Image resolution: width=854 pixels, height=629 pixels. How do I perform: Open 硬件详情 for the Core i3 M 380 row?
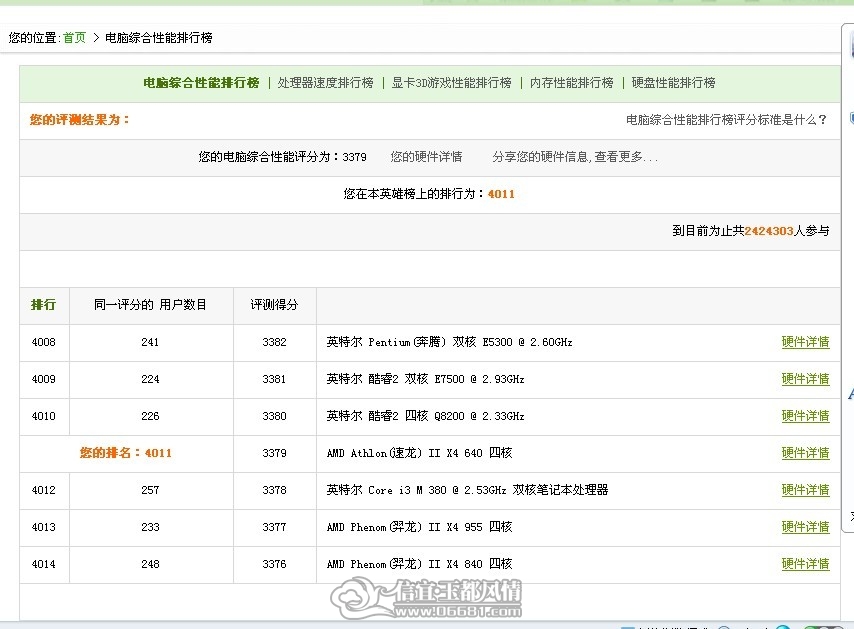tap(806, 490)
